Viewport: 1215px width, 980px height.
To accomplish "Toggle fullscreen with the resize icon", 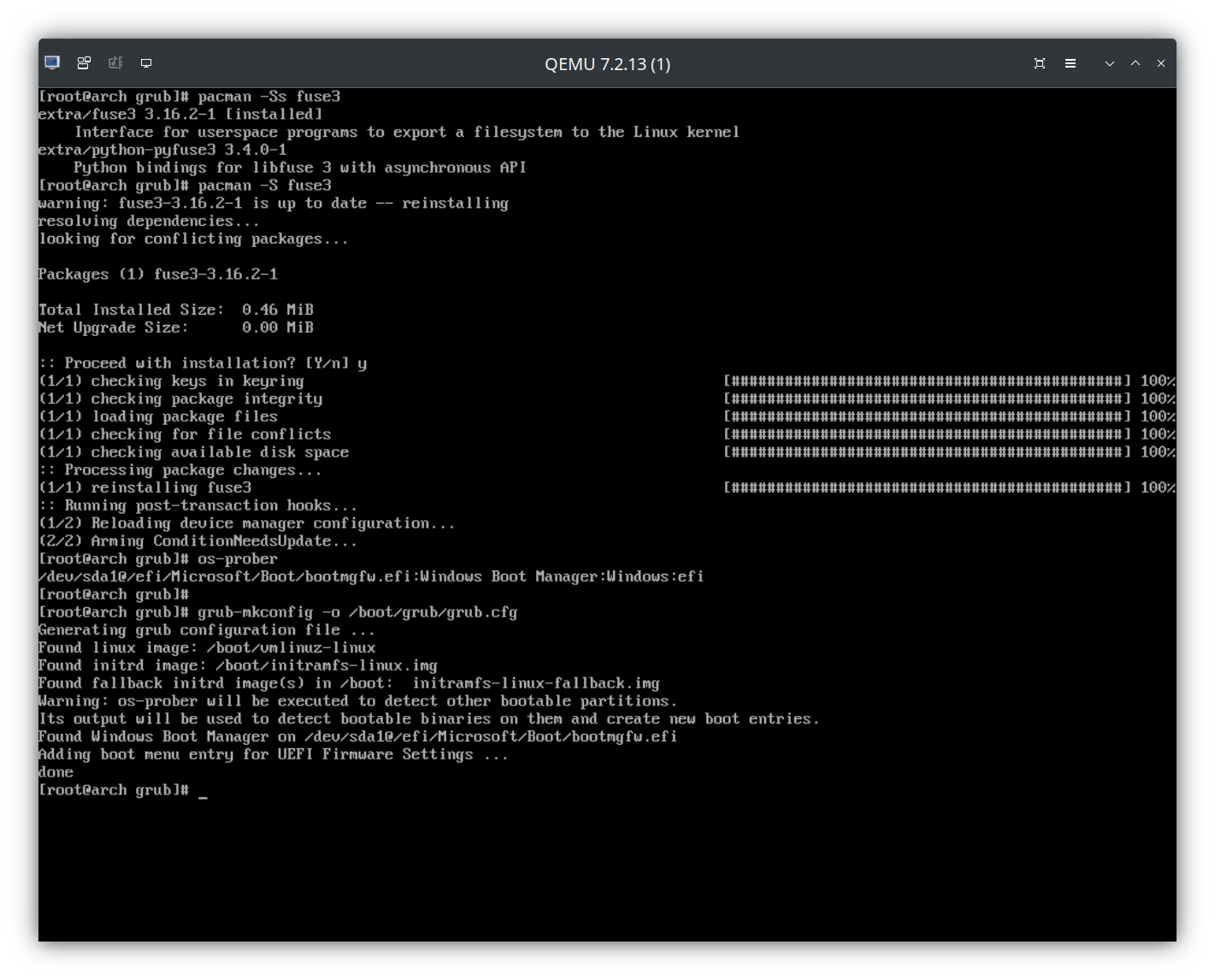I will click(x=1040, y=62).
